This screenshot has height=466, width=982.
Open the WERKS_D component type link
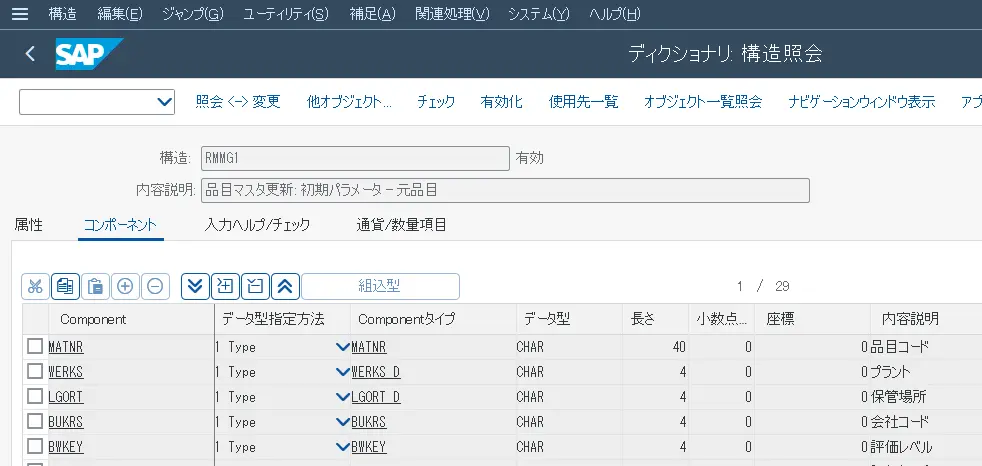[x=376, y=372]
